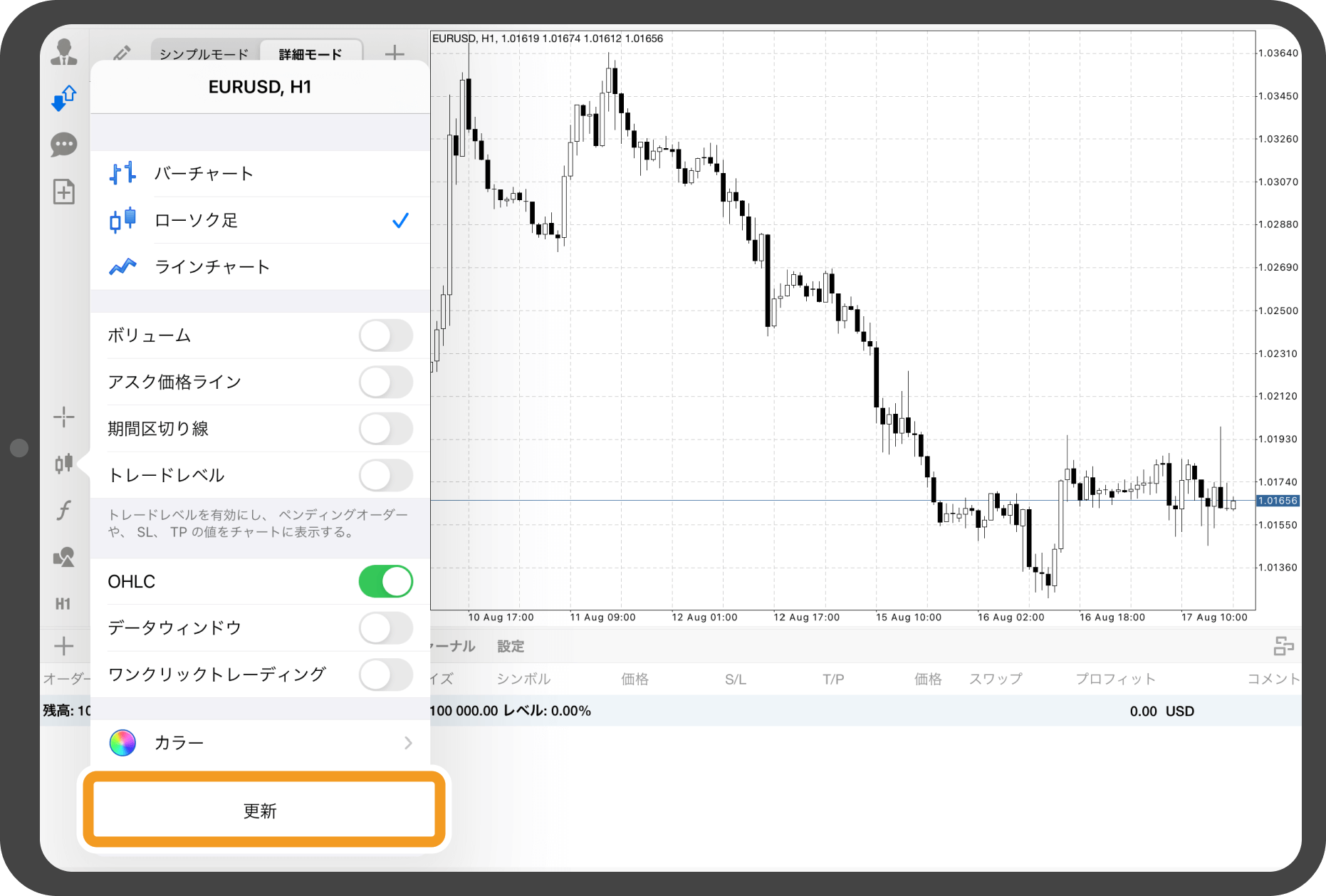Disable the OHLC switch

tap(385, 581)
